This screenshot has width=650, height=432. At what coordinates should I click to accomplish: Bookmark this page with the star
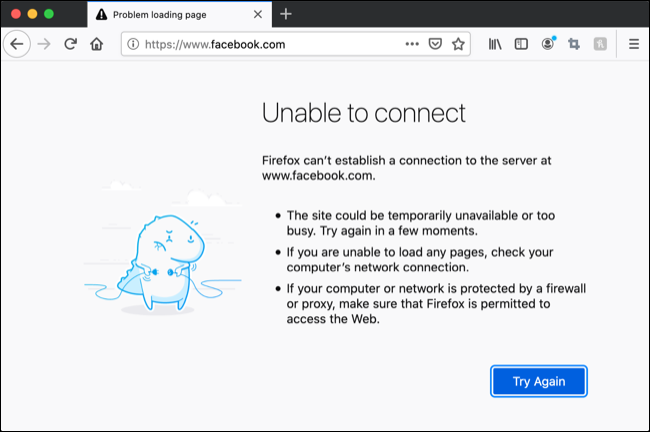coord(459,44)
